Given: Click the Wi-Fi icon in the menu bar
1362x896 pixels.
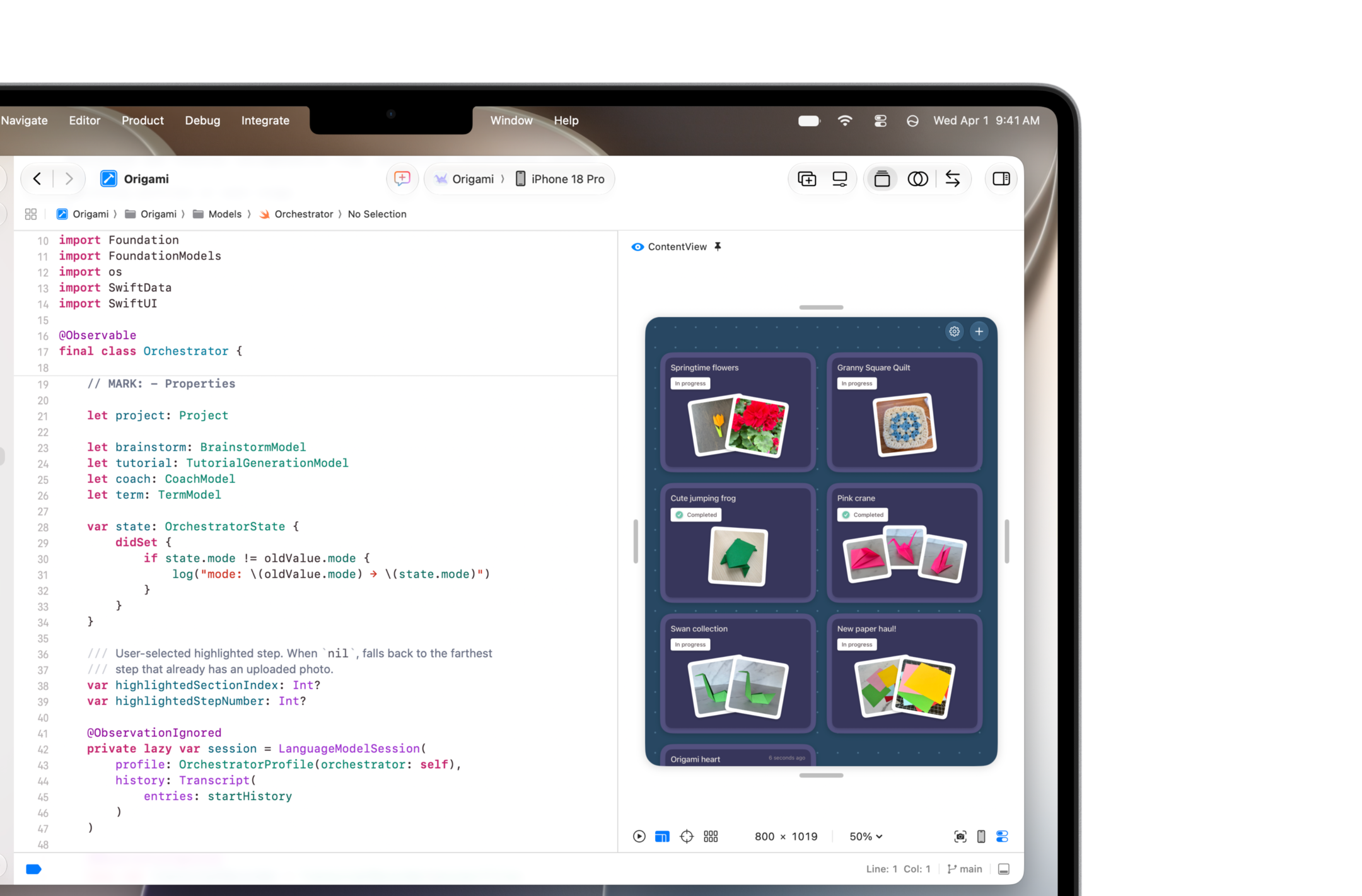Looking at the screenshot, I should [845, 120].
